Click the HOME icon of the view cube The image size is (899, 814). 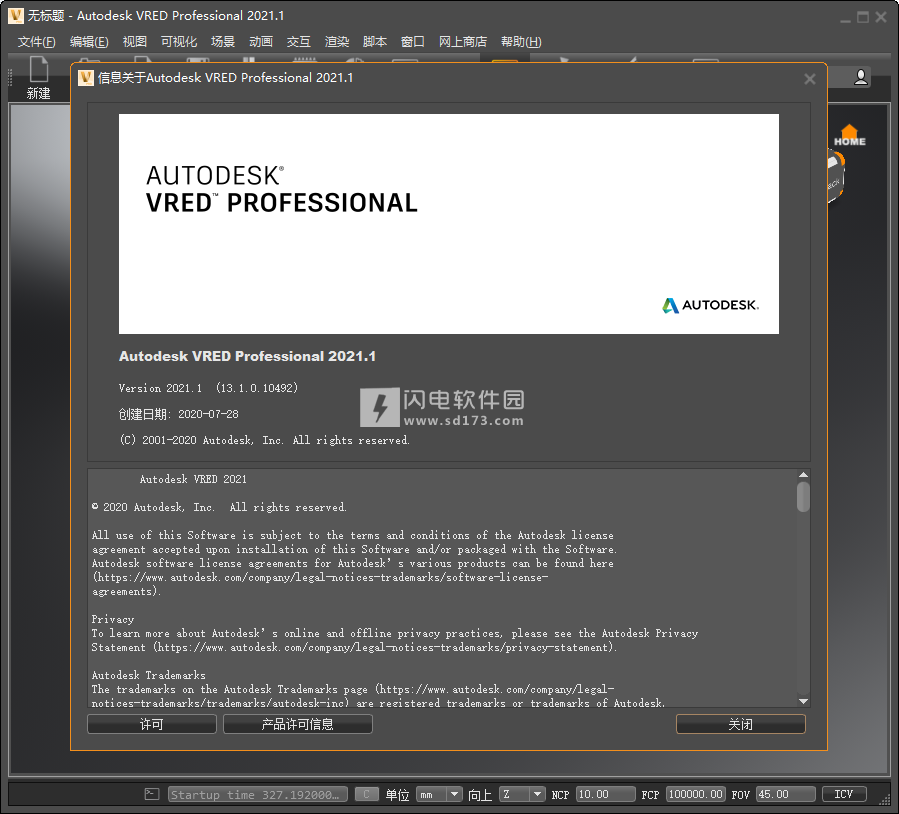tap(850, 135)
